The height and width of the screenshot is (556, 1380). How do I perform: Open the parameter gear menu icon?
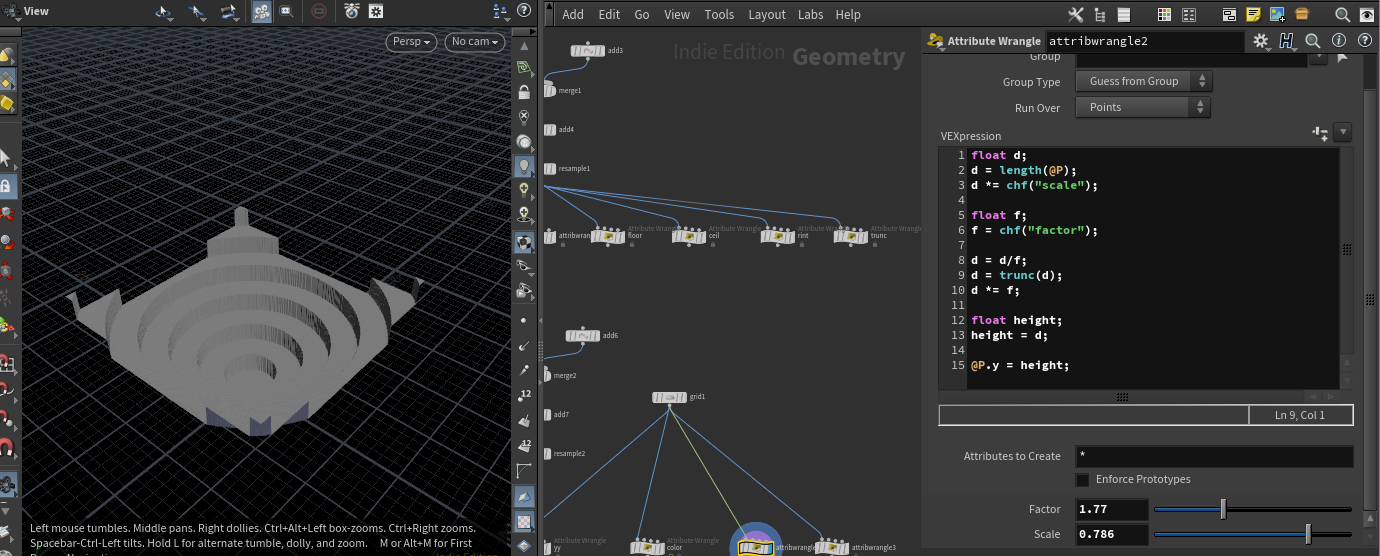pos(1261,41)
